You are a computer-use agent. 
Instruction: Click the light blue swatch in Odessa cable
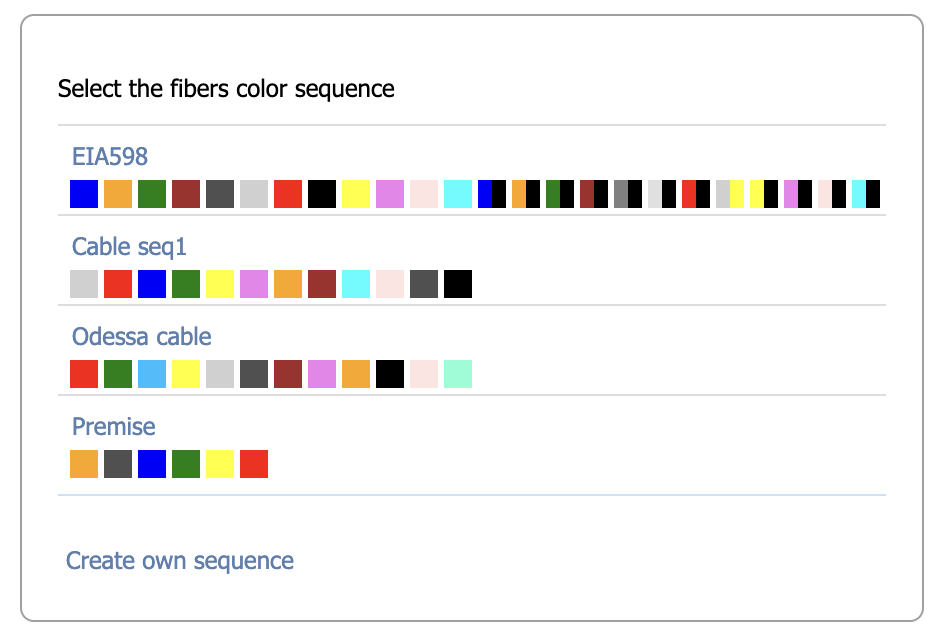152,374
